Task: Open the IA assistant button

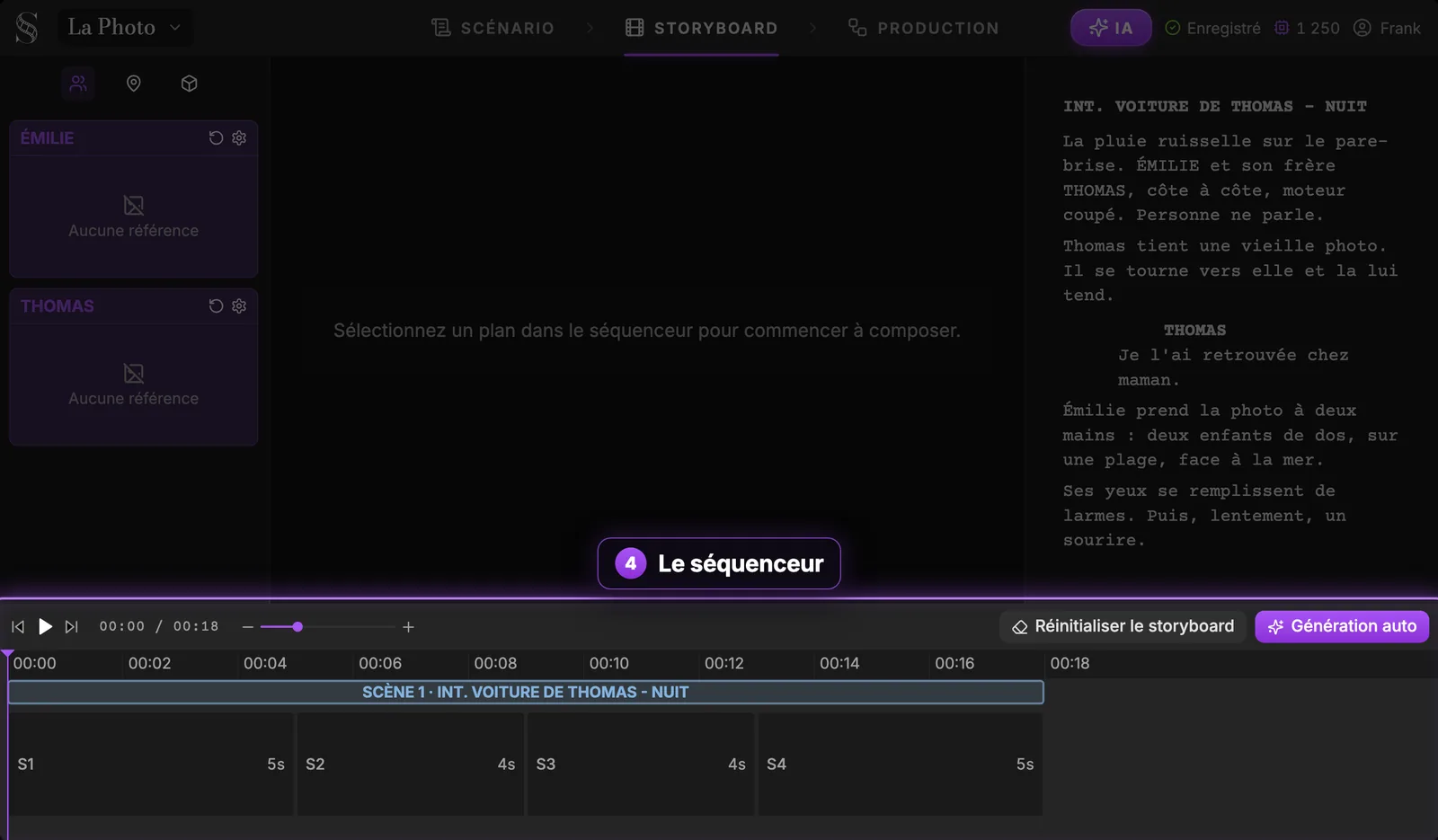Action: 1111,28
